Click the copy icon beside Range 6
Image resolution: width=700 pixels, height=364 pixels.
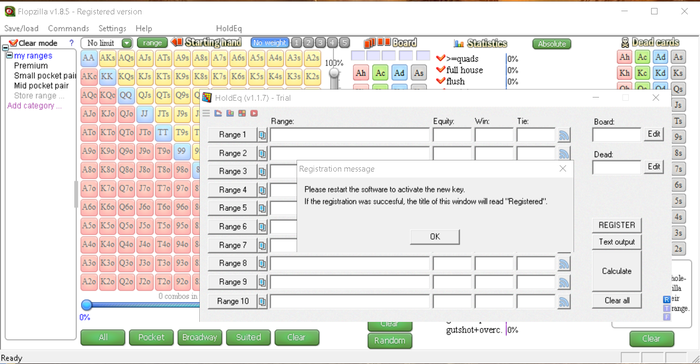[x=262, y=226]
